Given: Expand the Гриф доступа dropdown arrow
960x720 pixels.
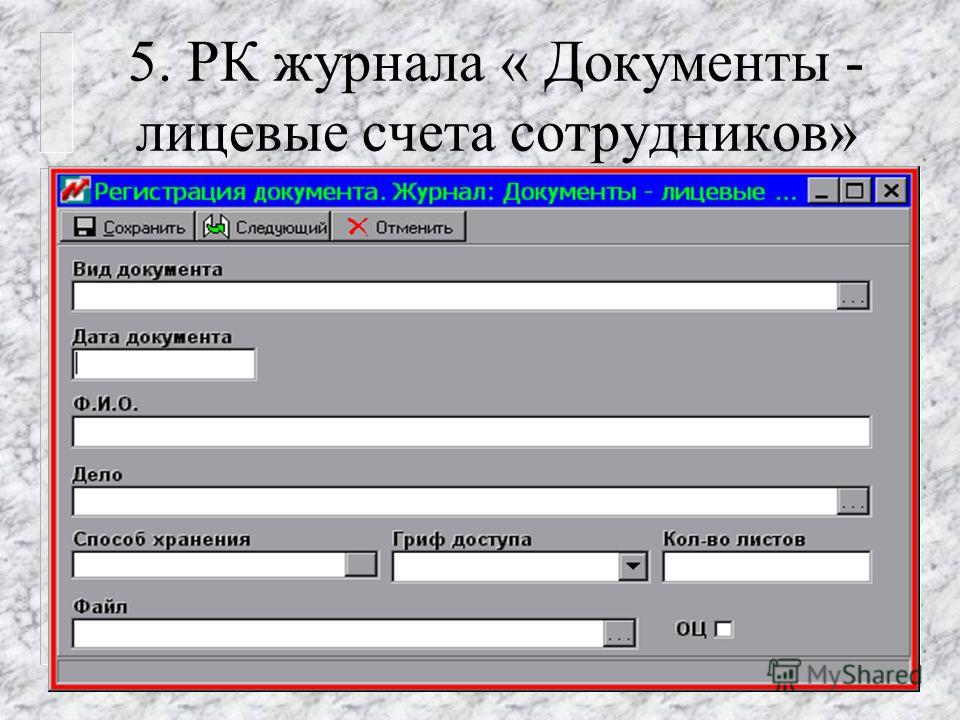Looking at the screenshot, I should coord(632,566).
